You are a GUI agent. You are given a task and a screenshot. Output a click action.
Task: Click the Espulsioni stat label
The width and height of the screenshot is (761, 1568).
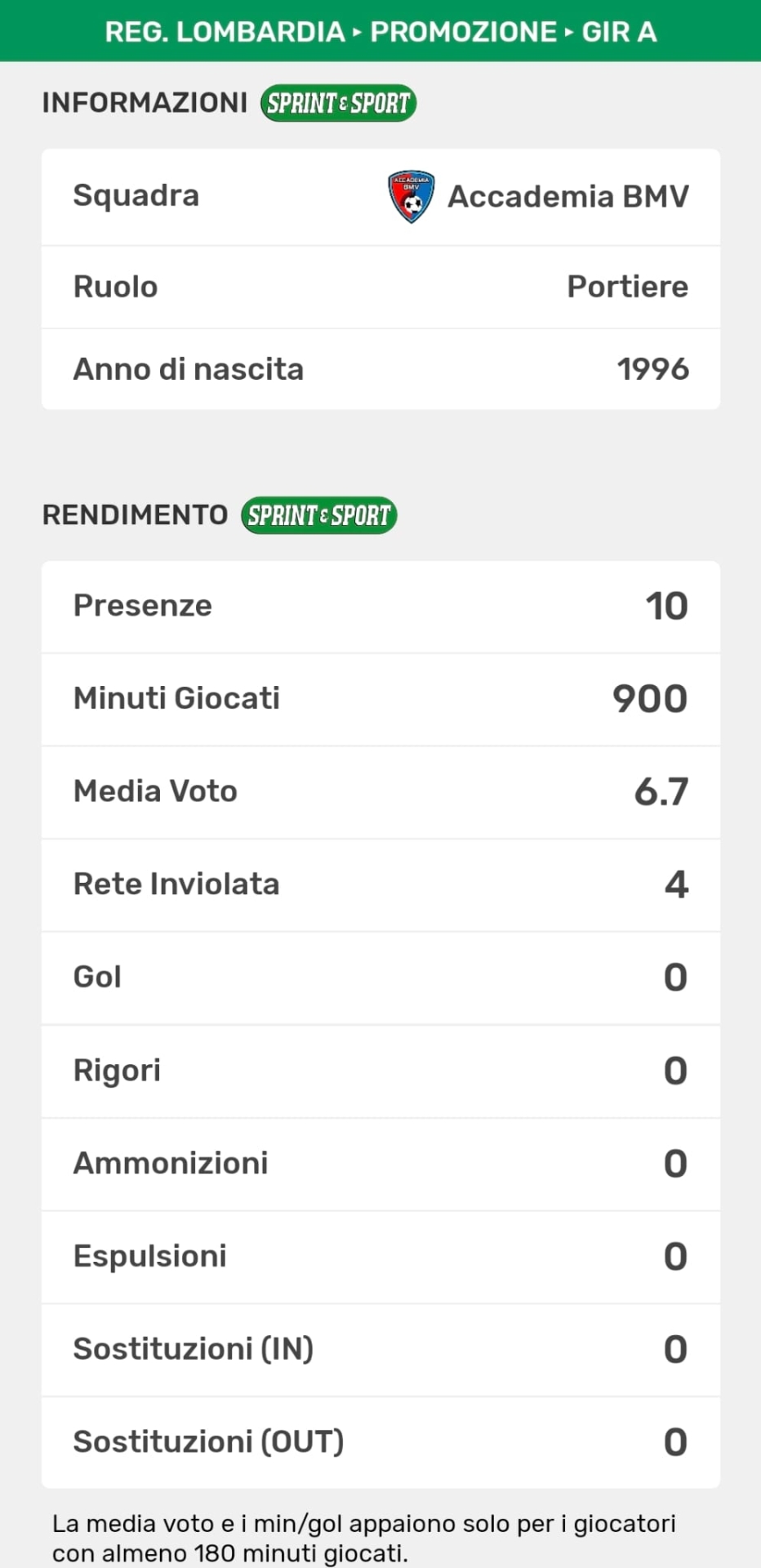[x=150, y=1257]
